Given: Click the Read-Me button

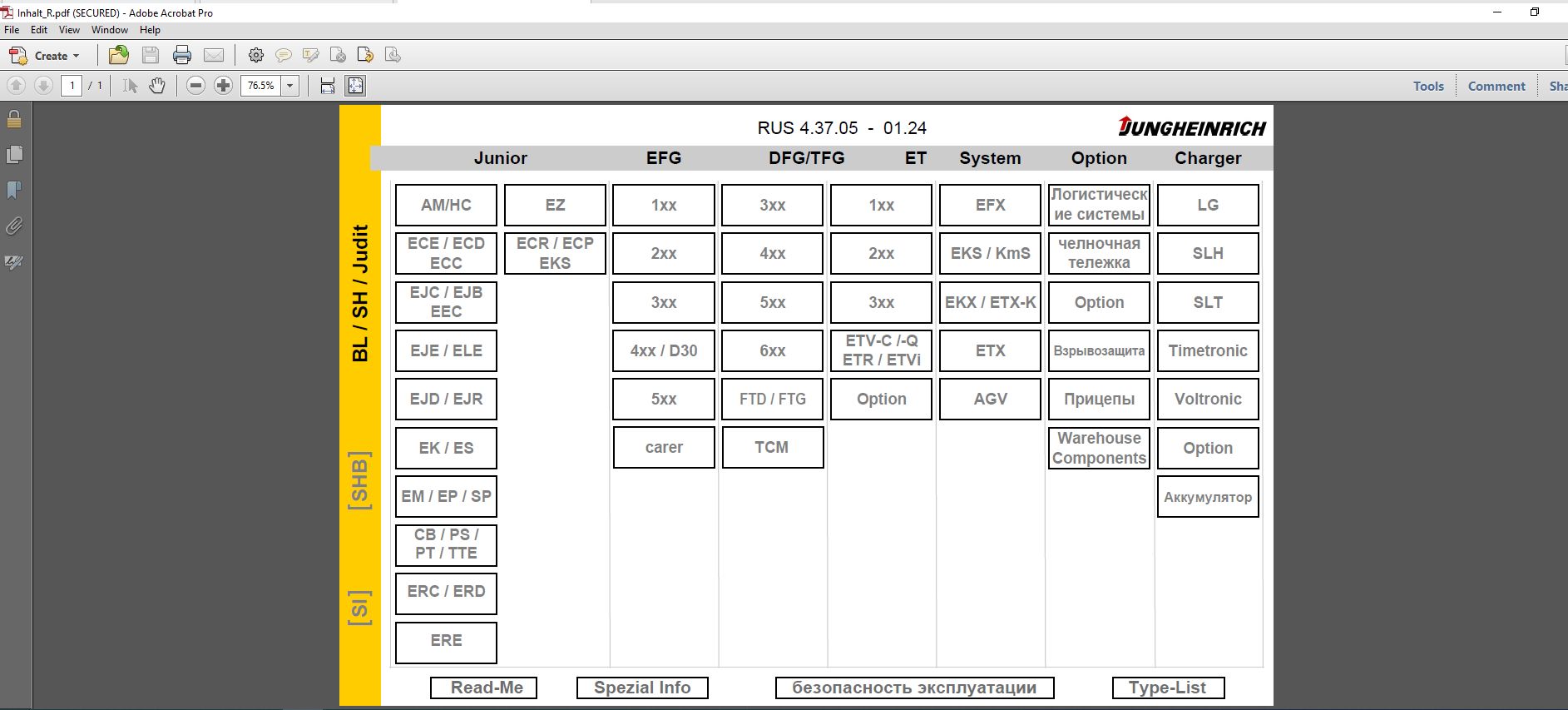Looking at the screenshot, I should click(483, 688).
